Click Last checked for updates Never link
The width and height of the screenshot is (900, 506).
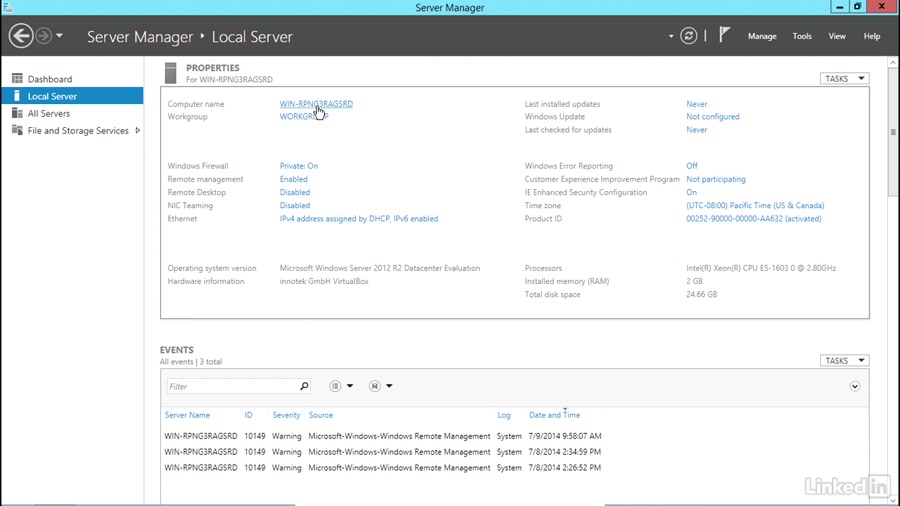pos(696,130)
